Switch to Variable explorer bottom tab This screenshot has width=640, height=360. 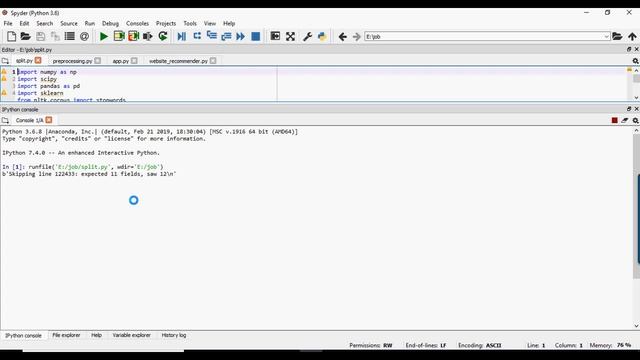click(131, 335)
